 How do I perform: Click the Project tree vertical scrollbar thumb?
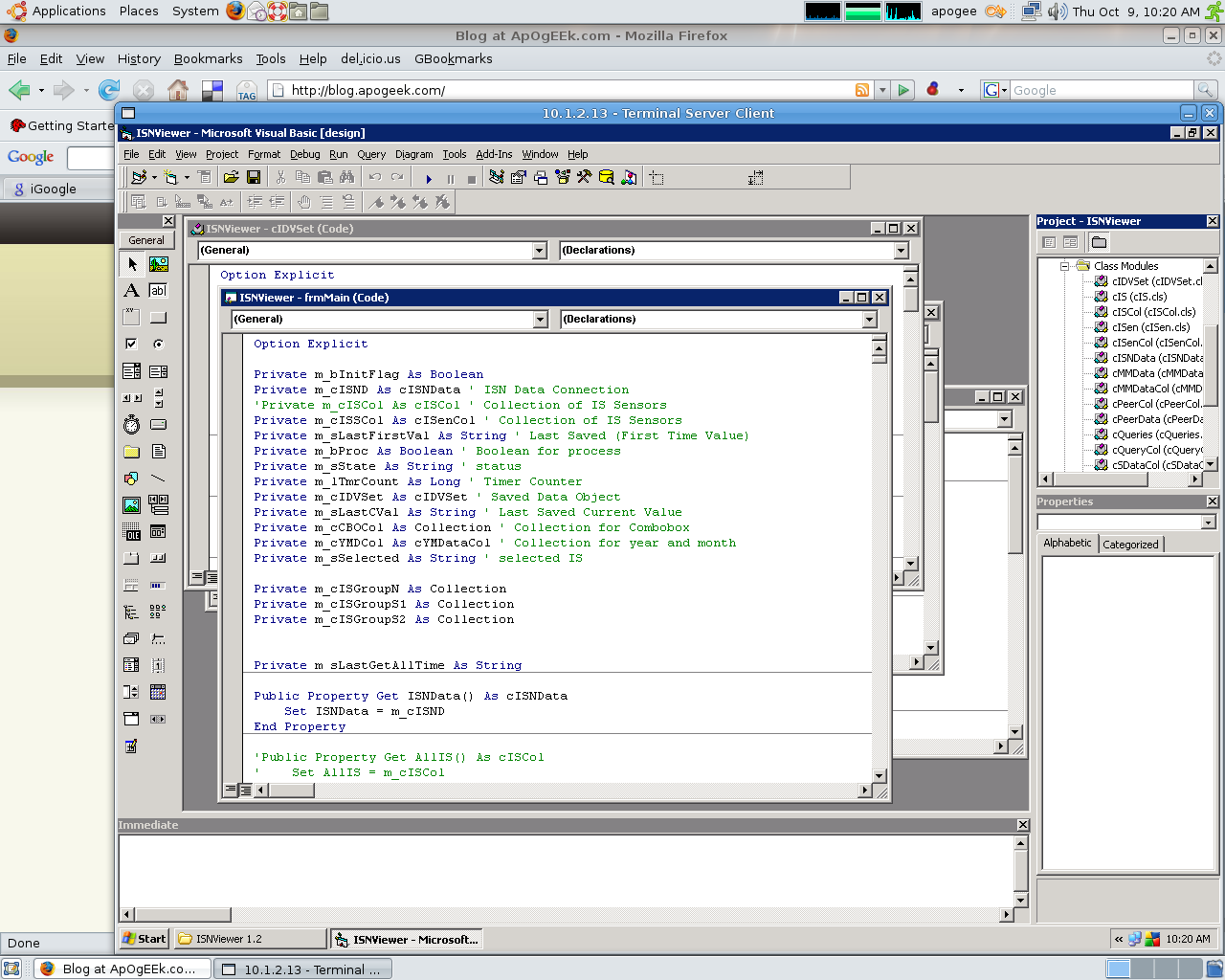coord(1211,364)
